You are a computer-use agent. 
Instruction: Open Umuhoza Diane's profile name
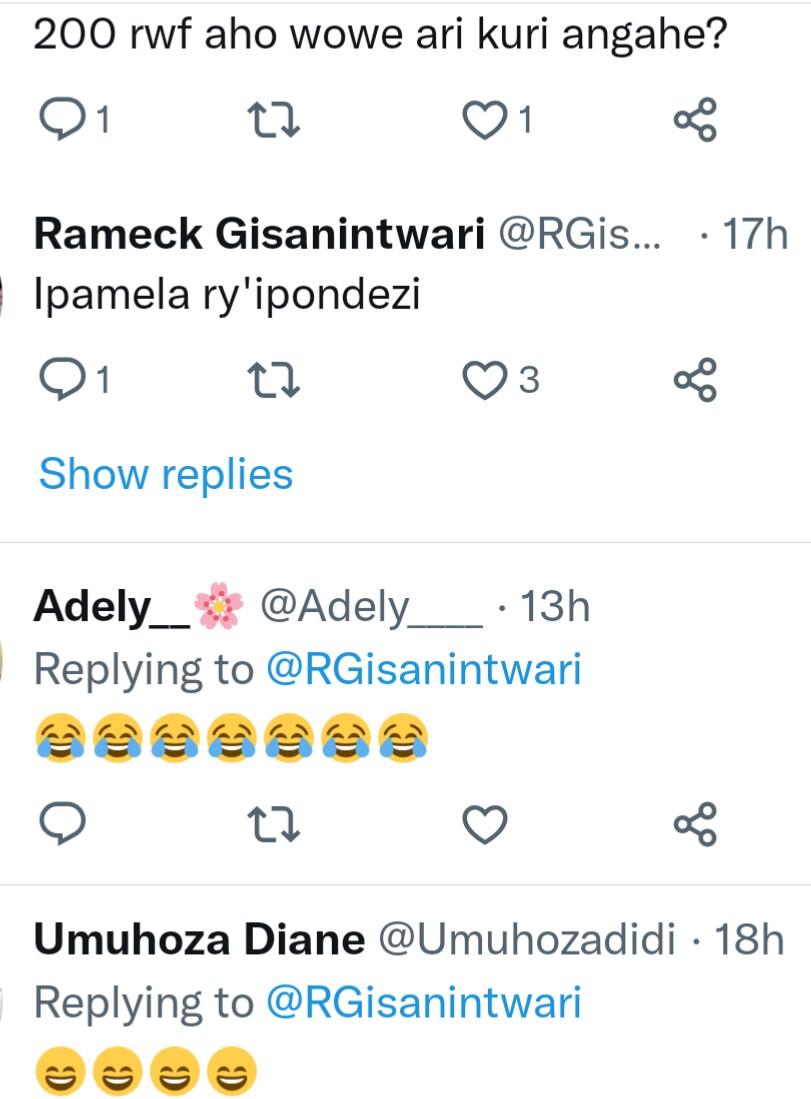point(199,940)
